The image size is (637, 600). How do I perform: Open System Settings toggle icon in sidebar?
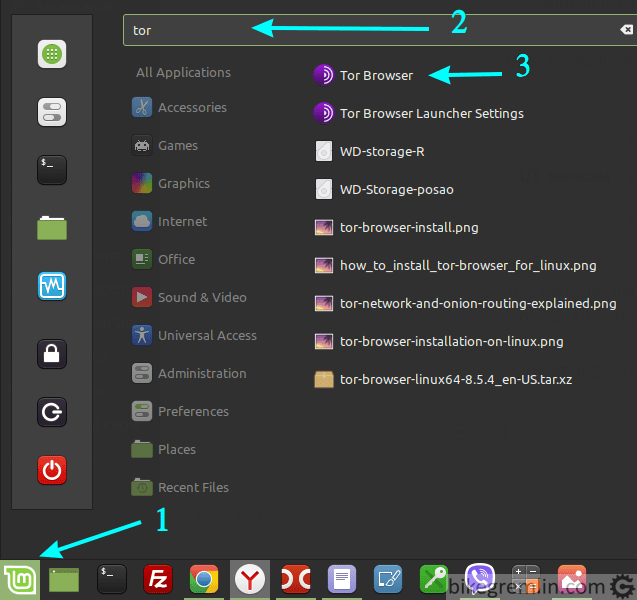click(52, 112)
